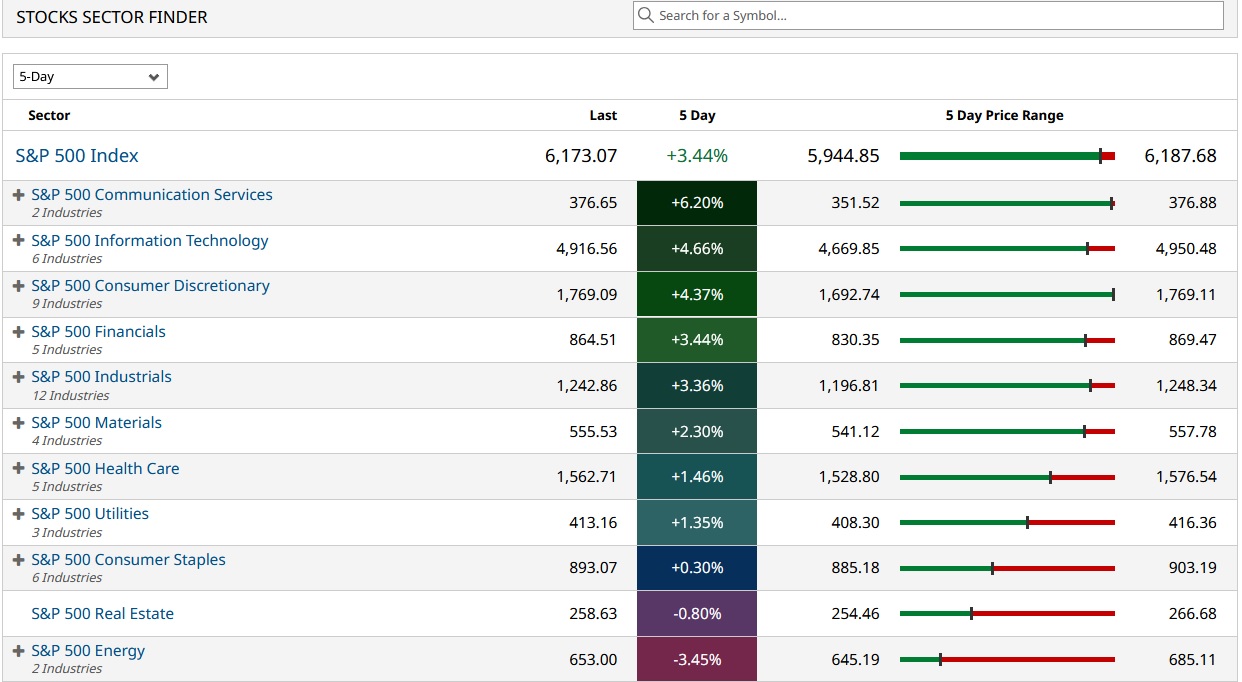Screen dimensions: 1242x682
Task: Open S&P 500 Energy link
Action: 88,651
